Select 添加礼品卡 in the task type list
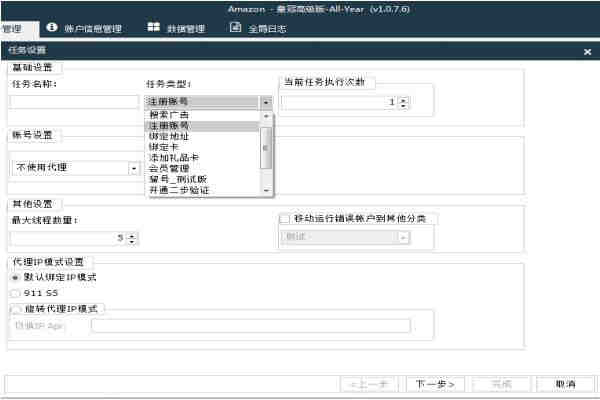 point(202,158)
